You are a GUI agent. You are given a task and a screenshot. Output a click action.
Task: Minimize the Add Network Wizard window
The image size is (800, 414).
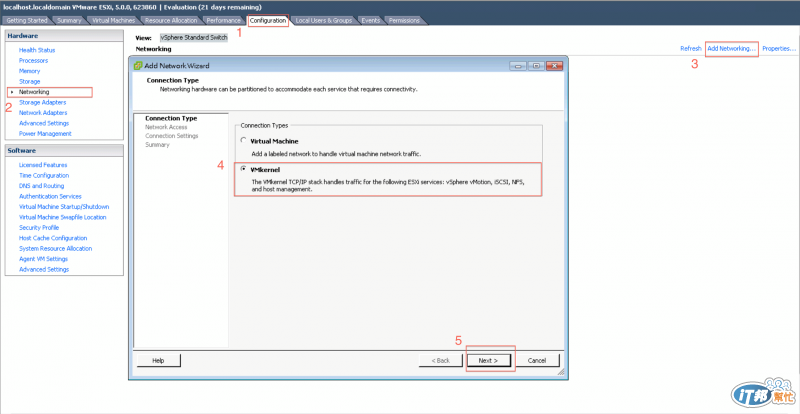(519, 66)
